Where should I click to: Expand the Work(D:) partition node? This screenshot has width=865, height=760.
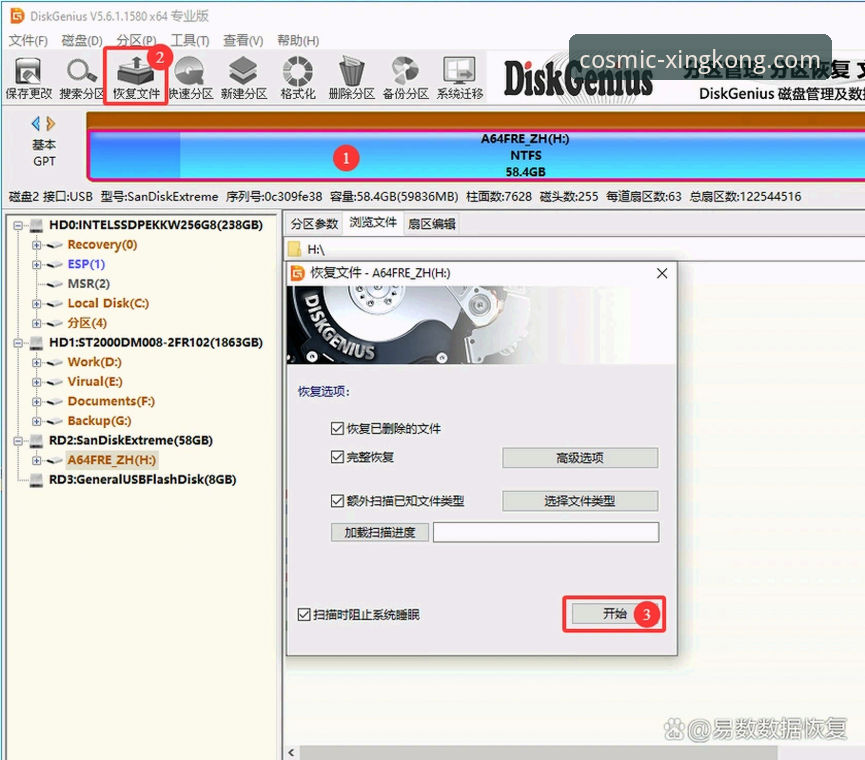click(36, 362)
